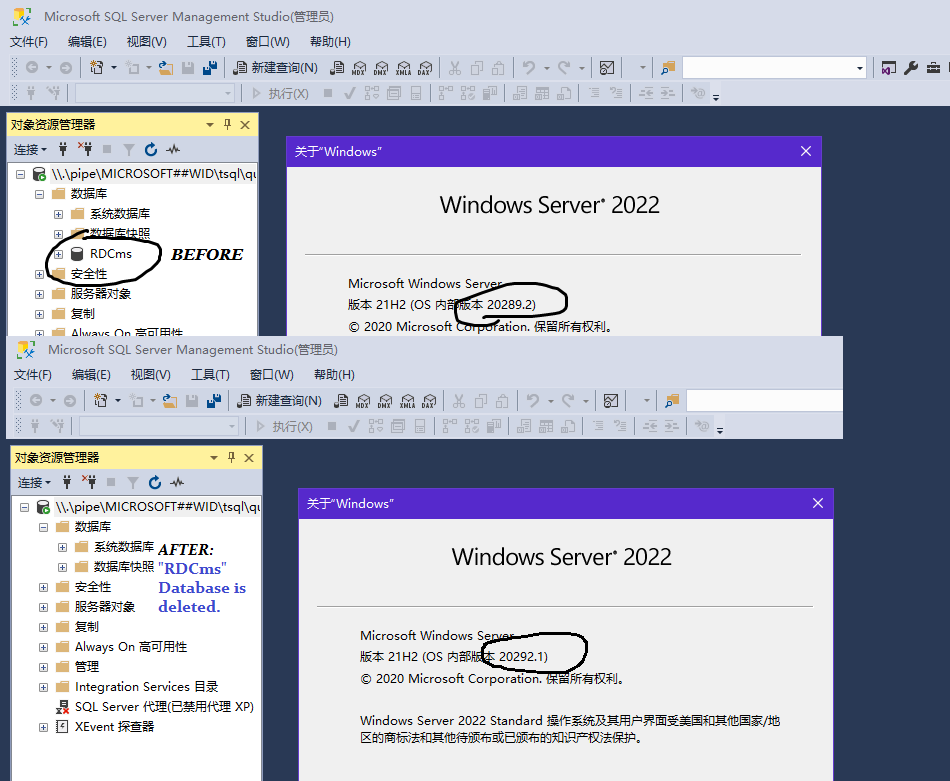Click New Query button in the AFTER window
The image size is (950, 781).
click(280, 400)
